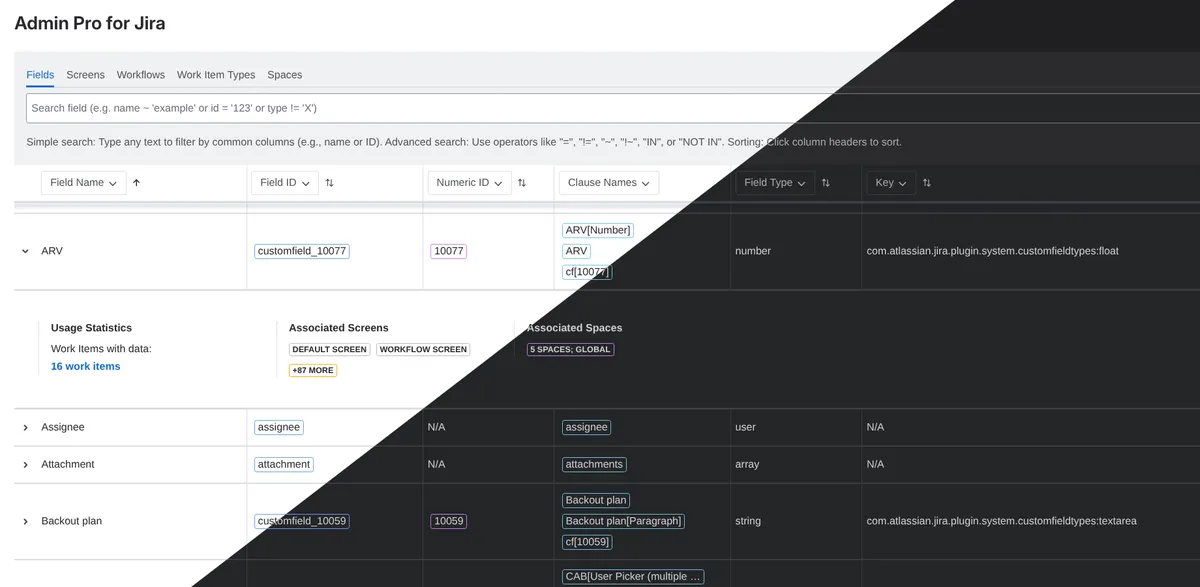Open the 16 work items link

coord(85,366)
